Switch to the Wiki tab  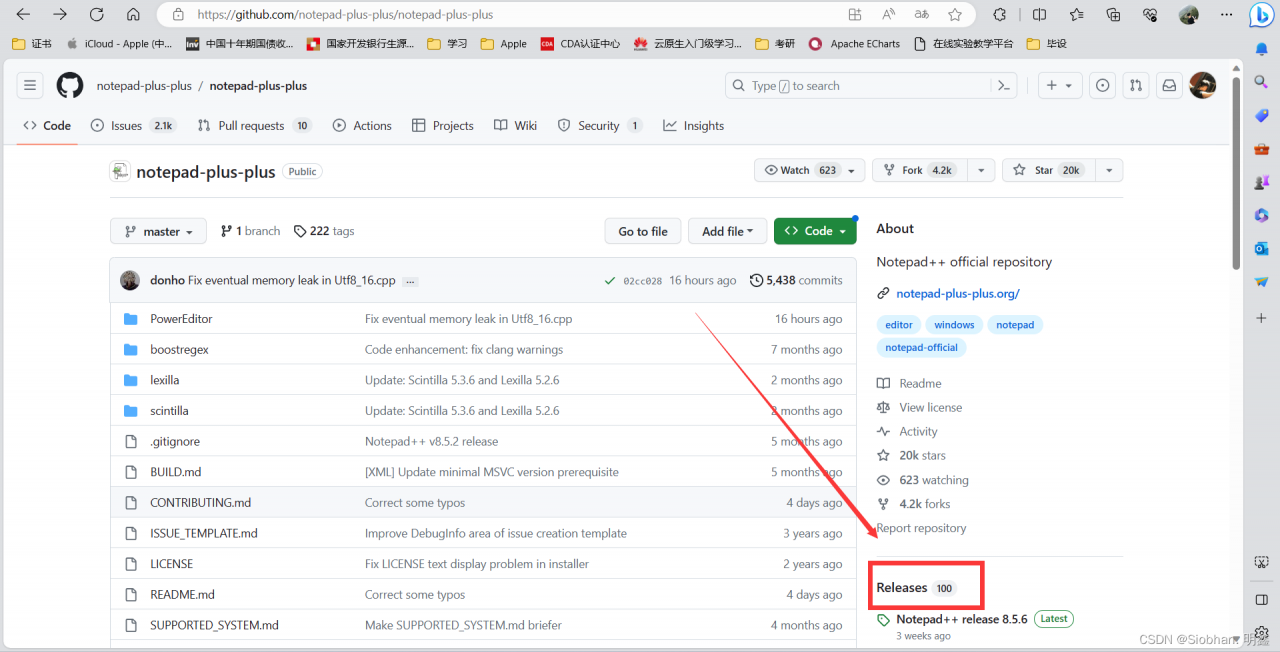(x=516, y=126)
